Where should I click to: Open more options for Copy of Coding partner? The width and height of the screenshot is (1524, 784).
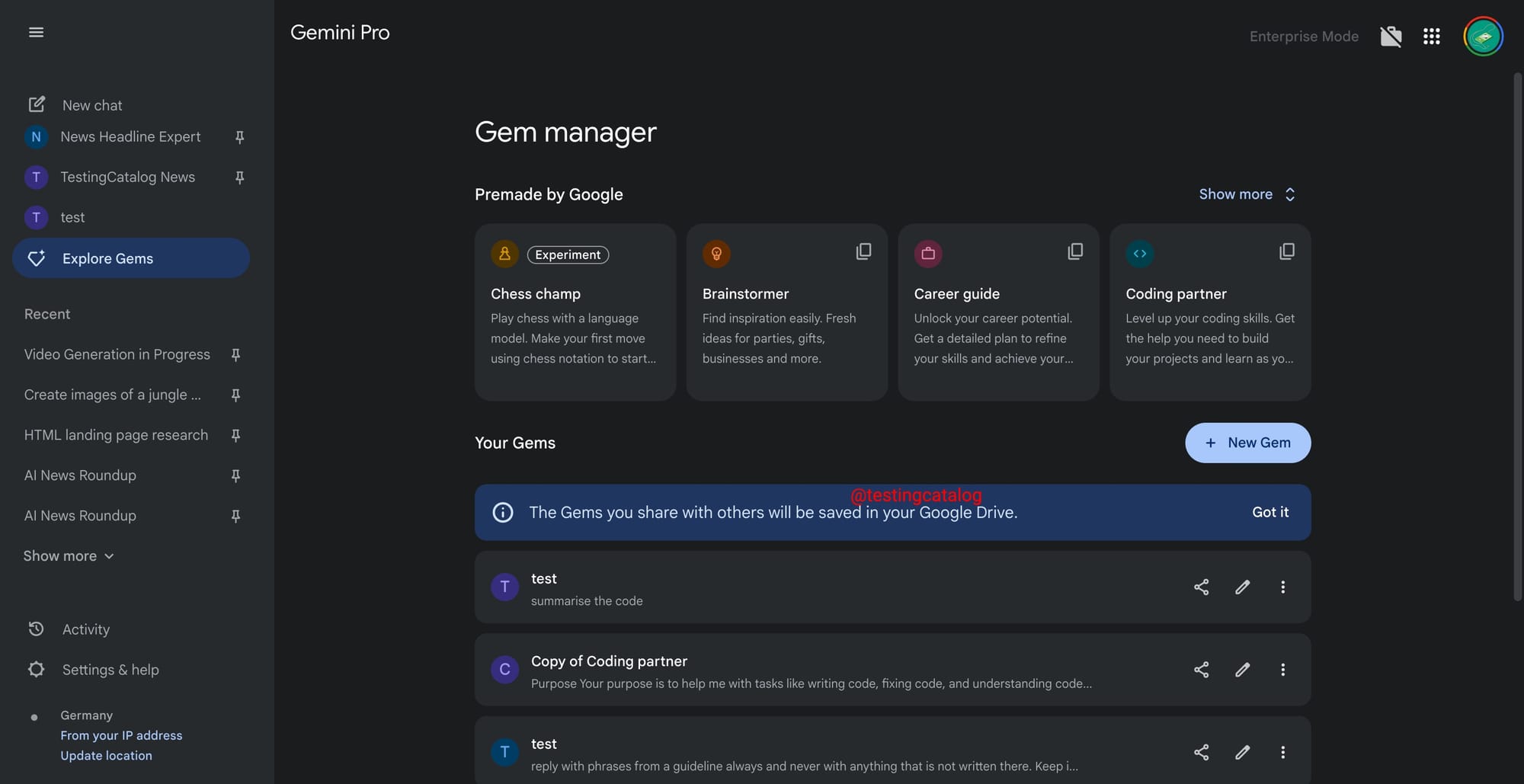click(1283, 670)
